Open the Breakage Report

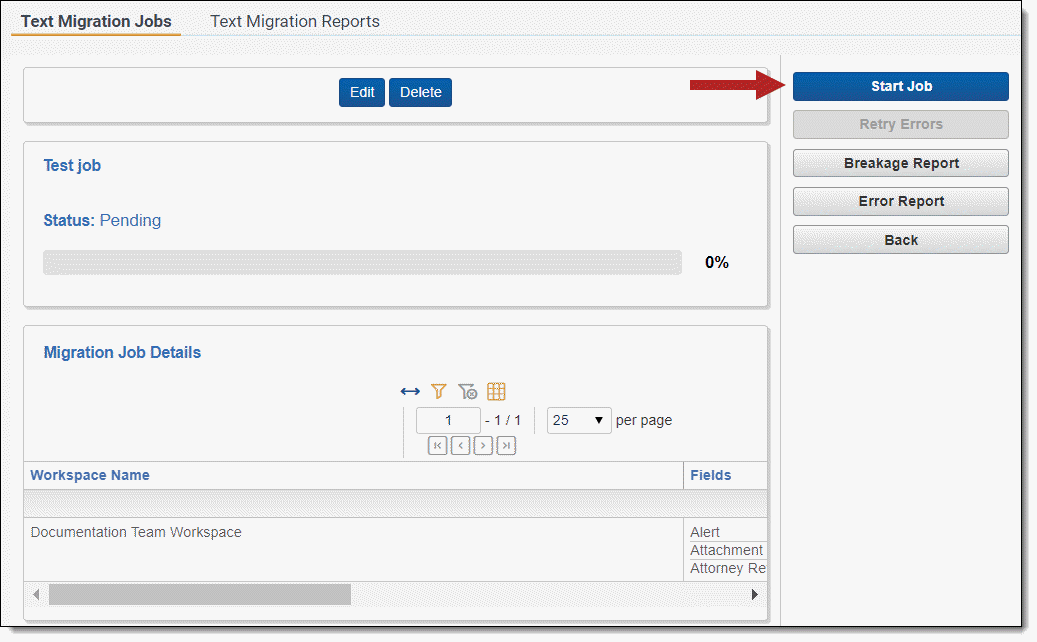pos(900,163)
